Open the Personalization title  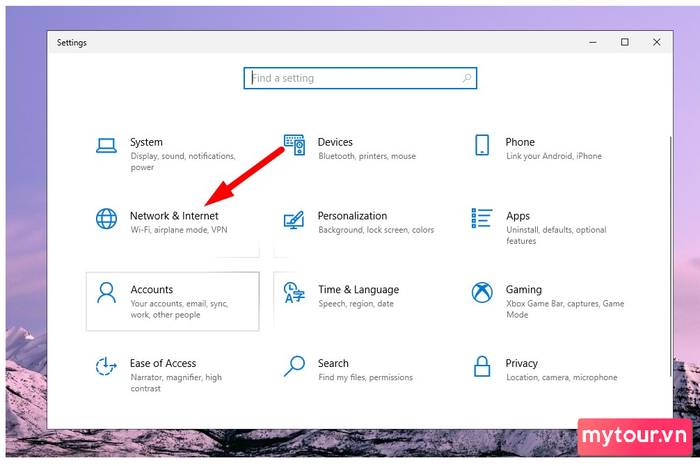352,216
